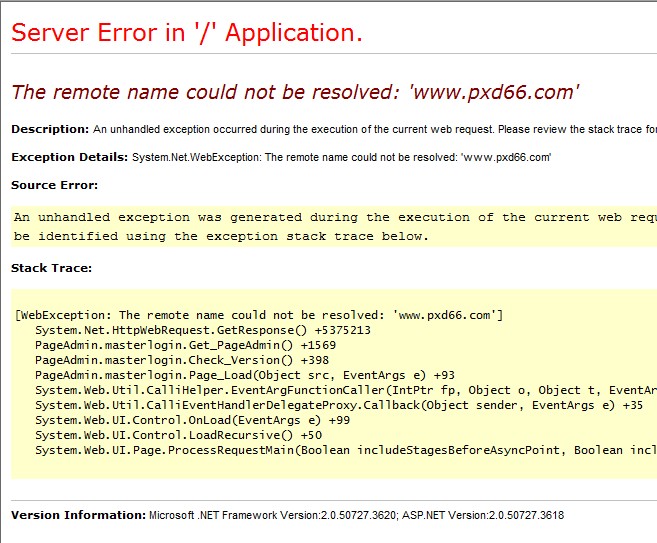Click the 'be identified using the exception stack trace' line
The width and height of the screenshot is (657, 543).
click(x=220, y=236)
